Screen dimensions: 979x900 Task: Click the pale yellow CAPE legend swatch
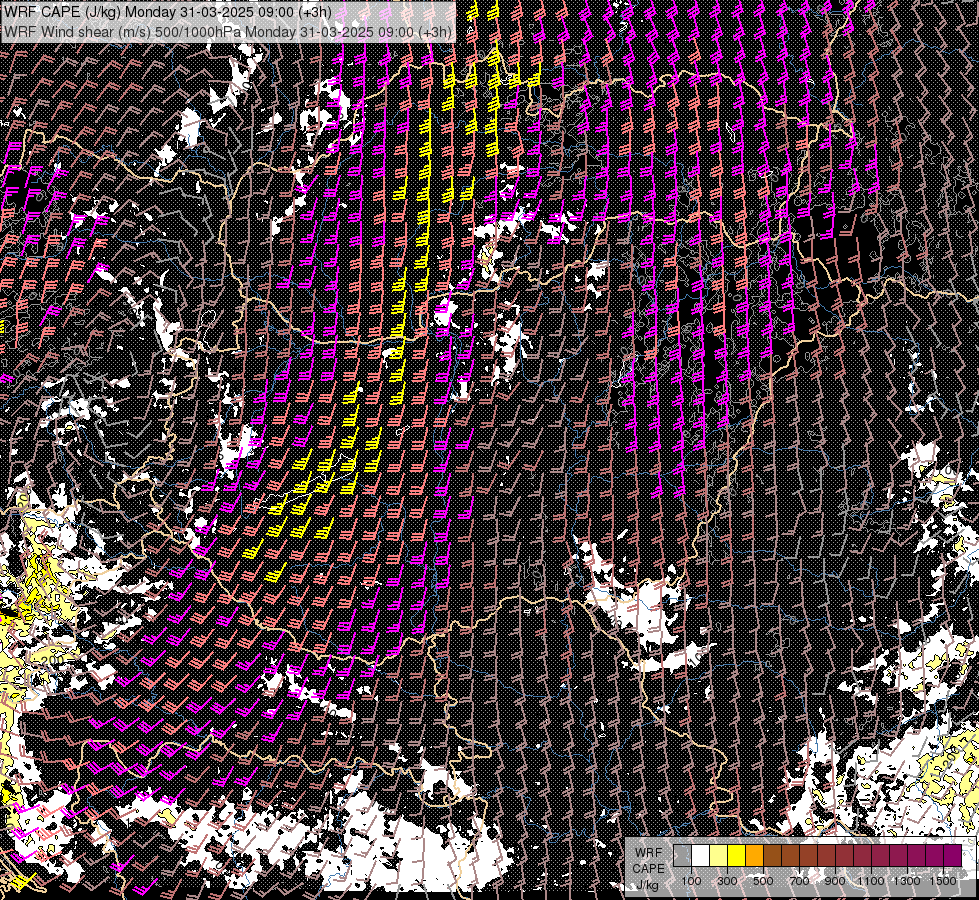[x=719, y=856]
